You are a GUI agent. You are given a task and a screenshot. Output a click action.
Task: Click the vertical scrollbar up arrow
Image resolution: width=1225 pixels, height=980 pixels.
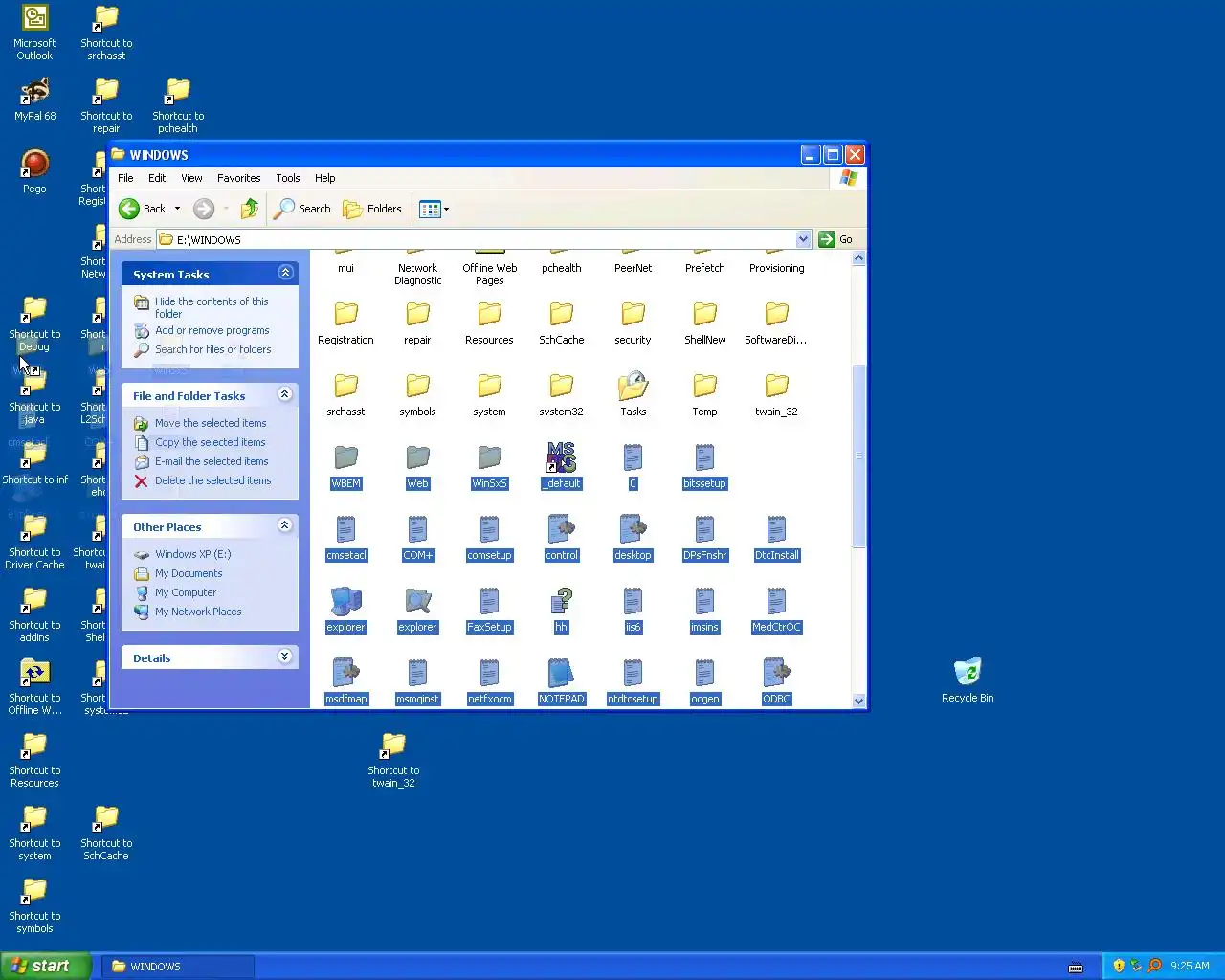click(858, 258)
